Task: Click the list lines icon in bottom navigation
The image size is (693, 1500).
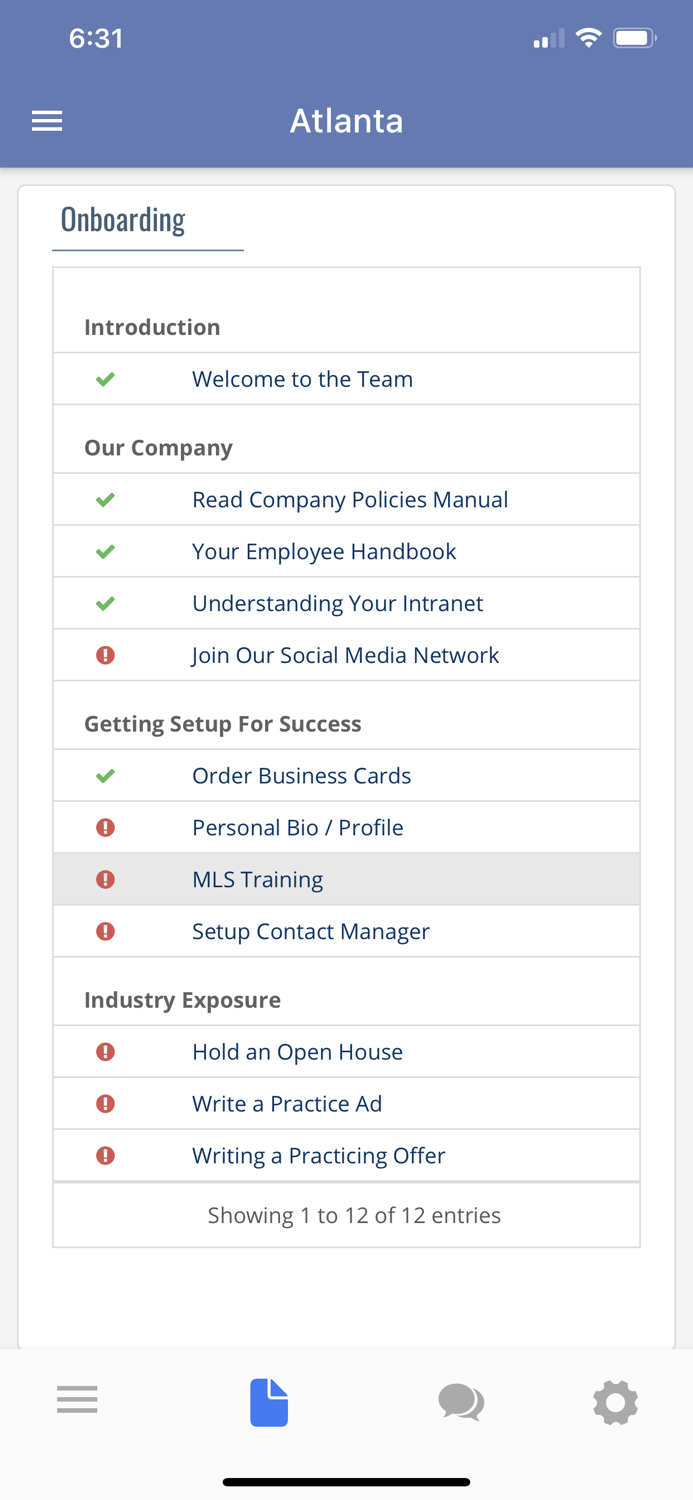Action: 77,1399
